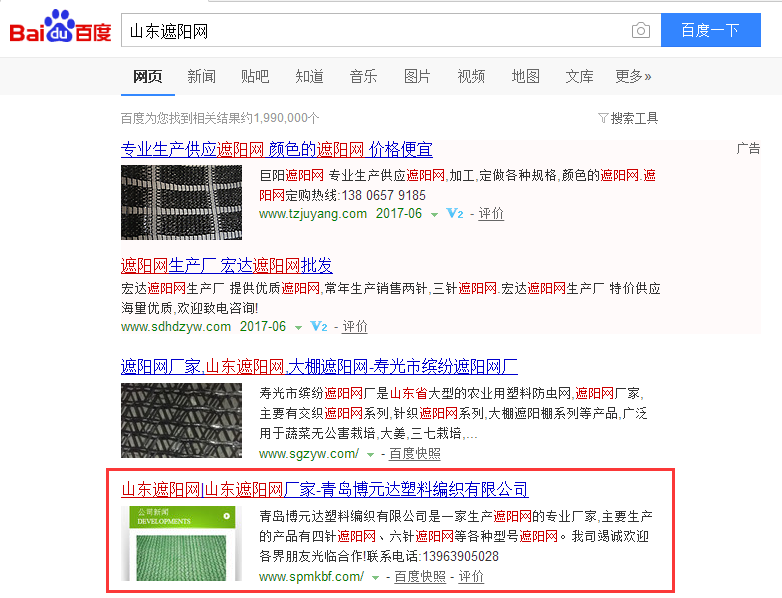Expand the 更多» menu
Viewport: 782px width, 598px height.
point(633,76)
